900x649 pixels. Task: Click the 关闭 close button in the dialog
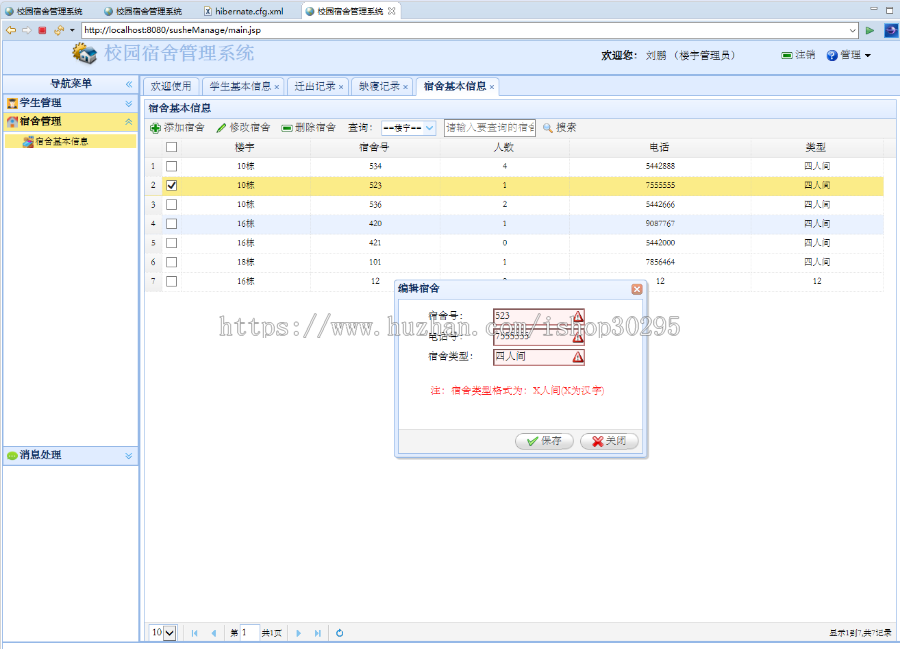point(609,441)
